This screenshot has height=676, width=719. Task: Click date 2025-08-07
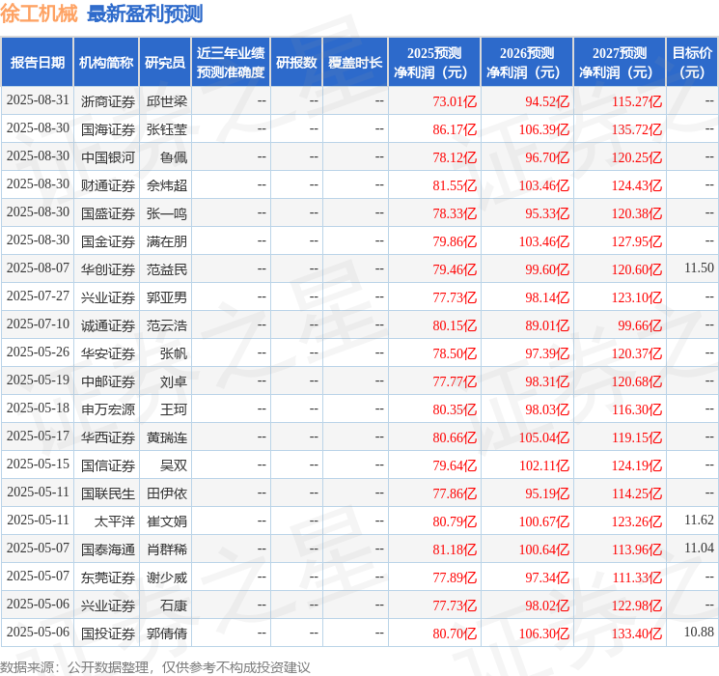pyautogui.click(x=38, y=268)
